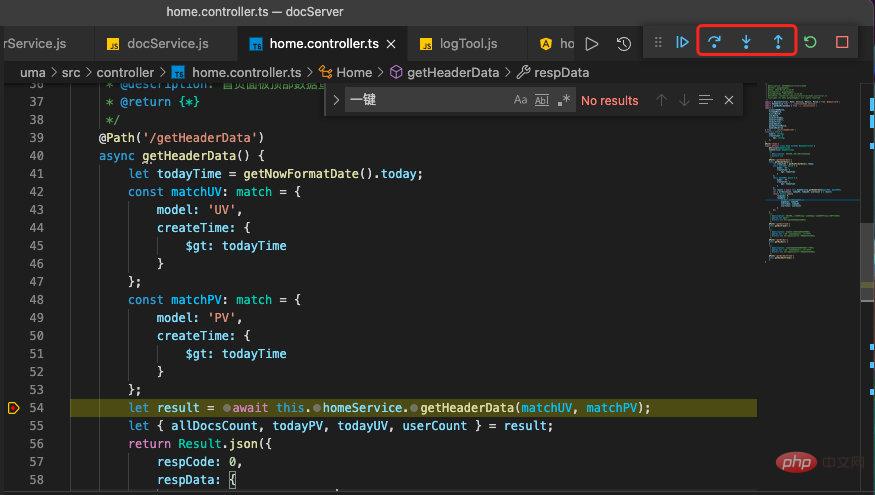Click the Step Into debug icon
This screenshot has width=875, height=495.
coord(746,43)
